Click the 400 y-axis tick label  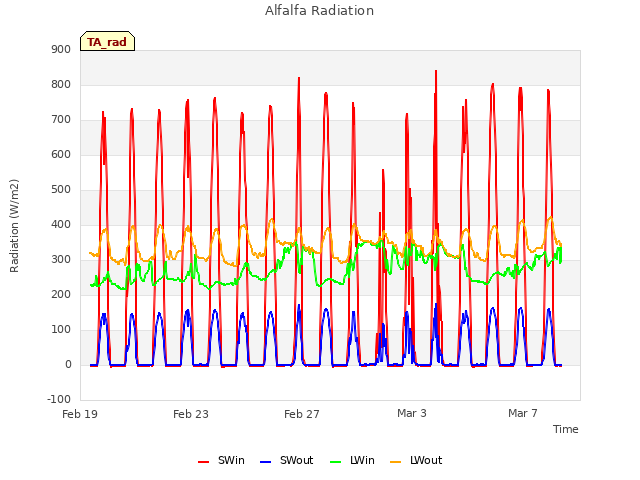coord(61,224)
